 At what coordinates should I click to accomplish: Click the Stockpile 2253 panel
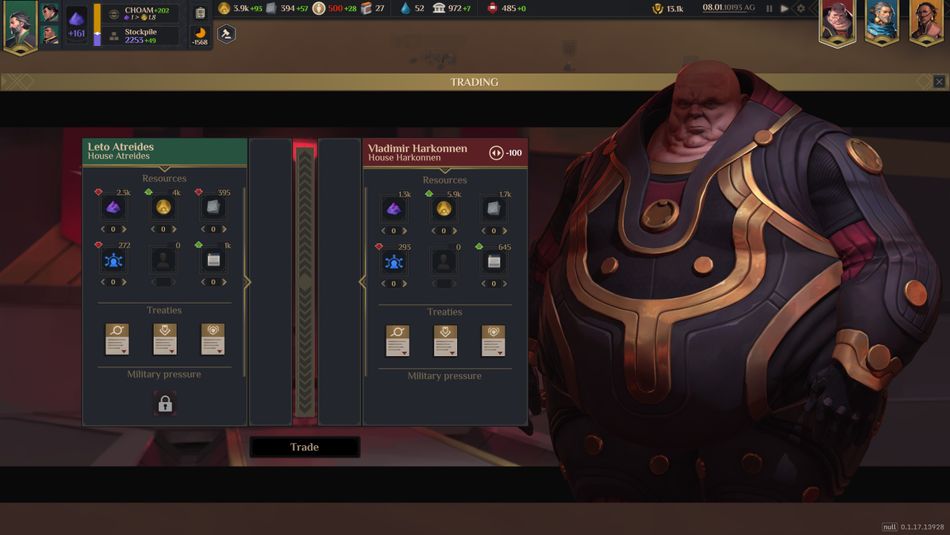[x=142, y=36]
